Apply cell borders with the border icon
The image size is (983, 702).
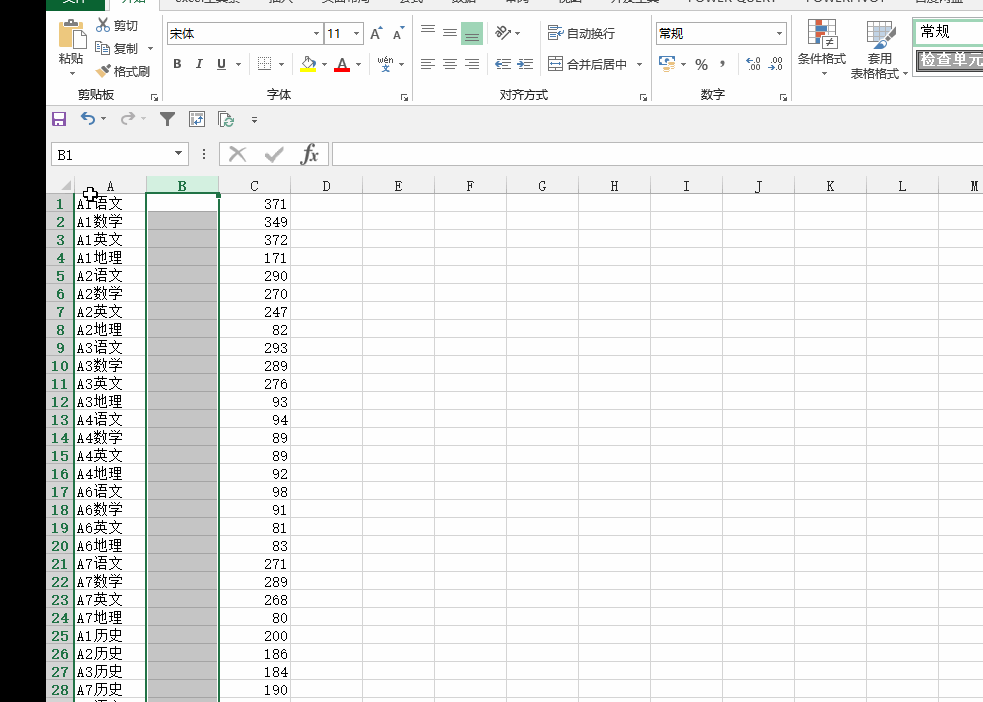point(265,64)
